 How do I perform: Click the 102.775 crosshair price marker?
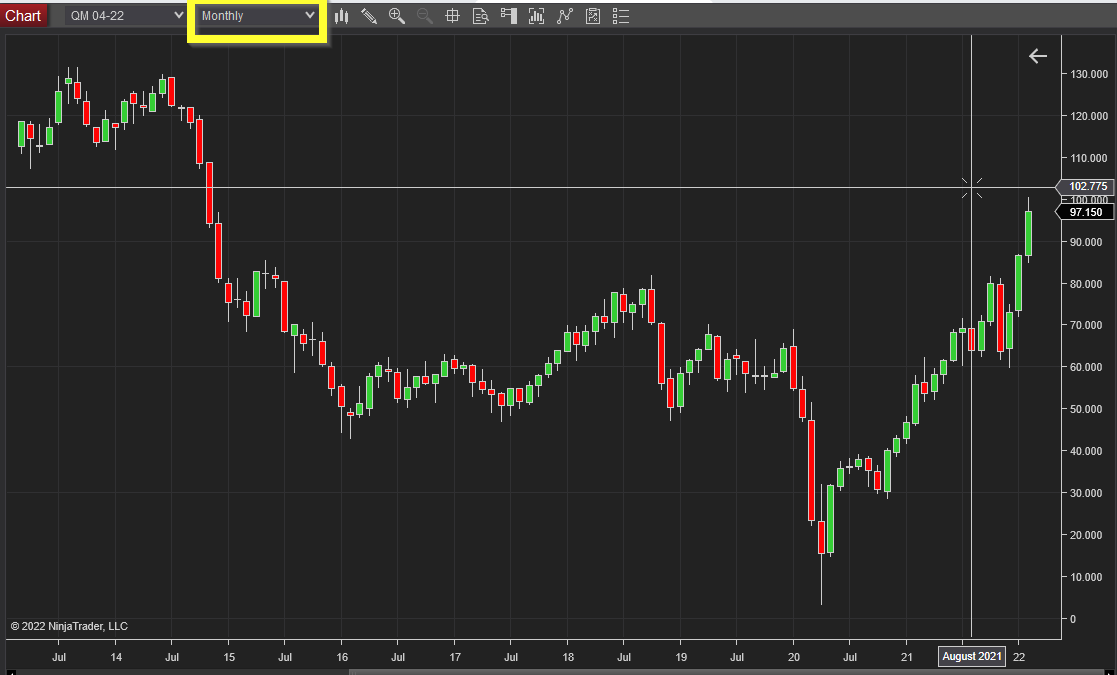point(1085,187)
